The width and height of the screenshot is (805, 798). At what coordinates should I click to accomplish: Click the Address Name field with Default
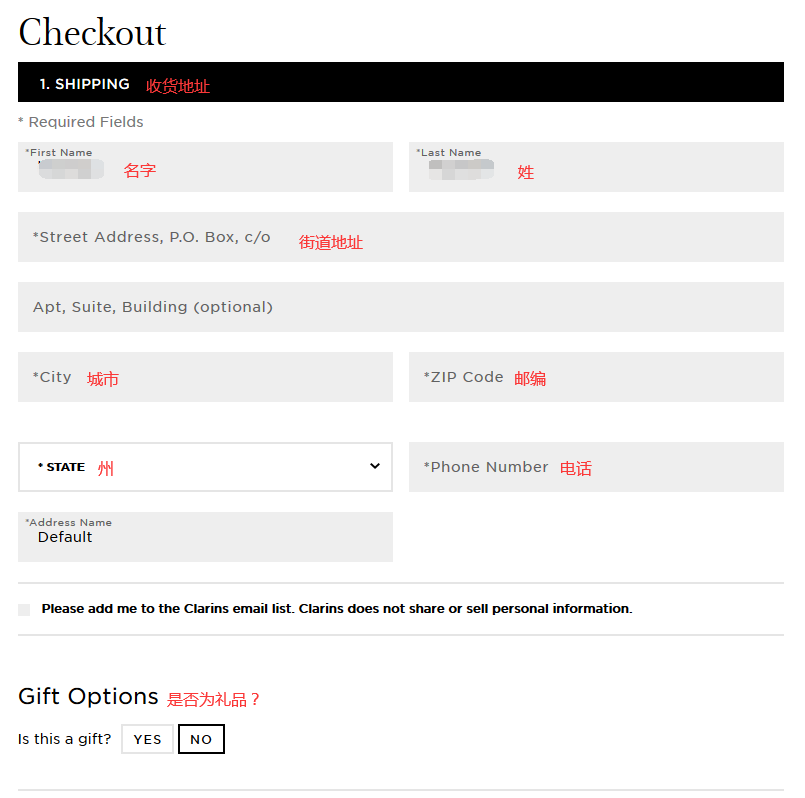pos(205,537)
